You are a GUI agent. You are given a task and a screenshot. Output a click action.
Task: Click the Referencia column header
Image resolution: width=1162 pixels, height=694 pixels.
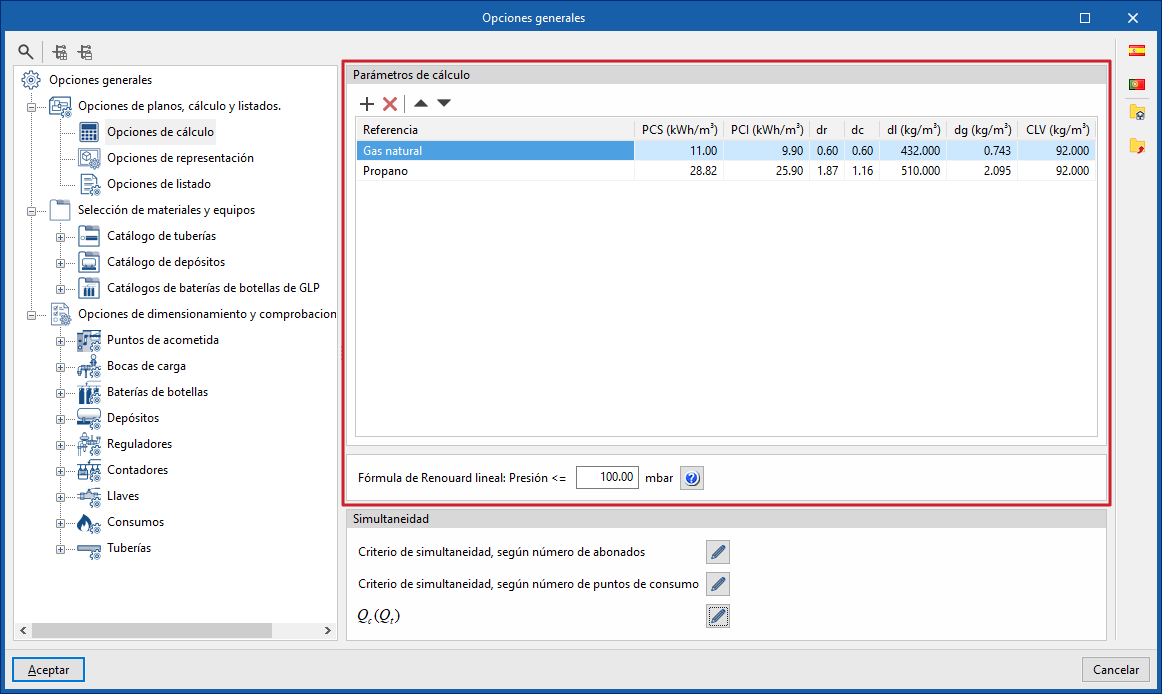click(x=495, y=130)
